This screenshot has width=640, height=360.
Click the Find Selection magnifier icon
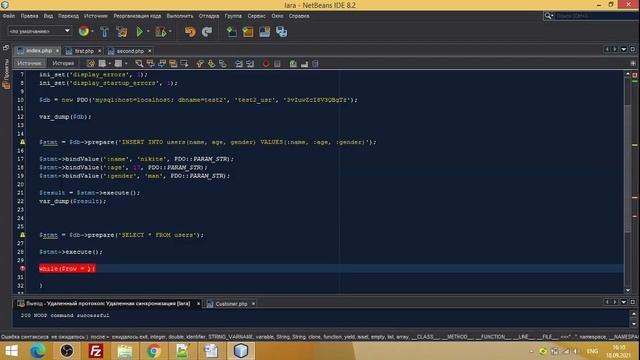(x=139, y=64)
